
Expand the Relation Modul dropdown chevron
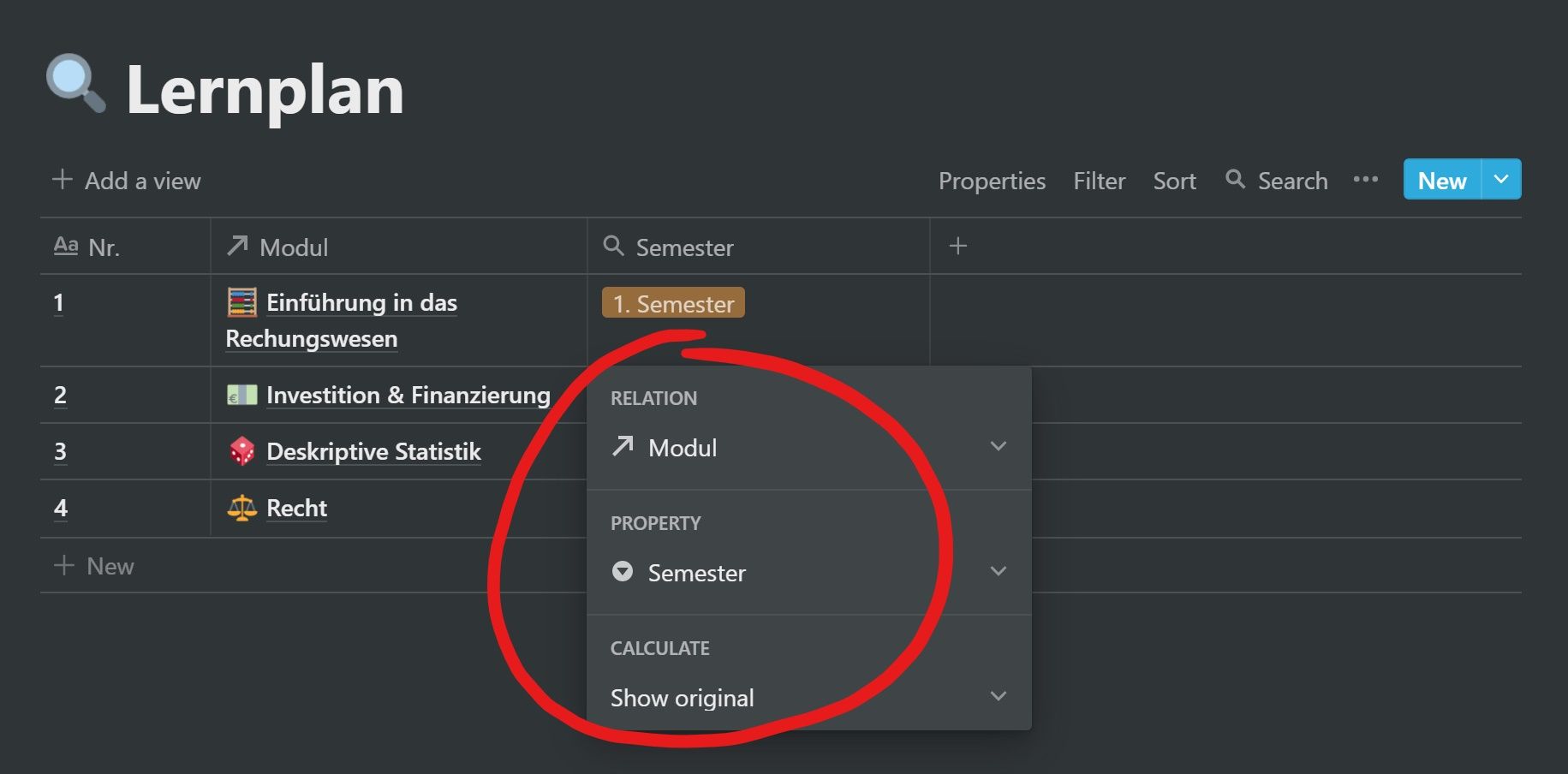998,446
